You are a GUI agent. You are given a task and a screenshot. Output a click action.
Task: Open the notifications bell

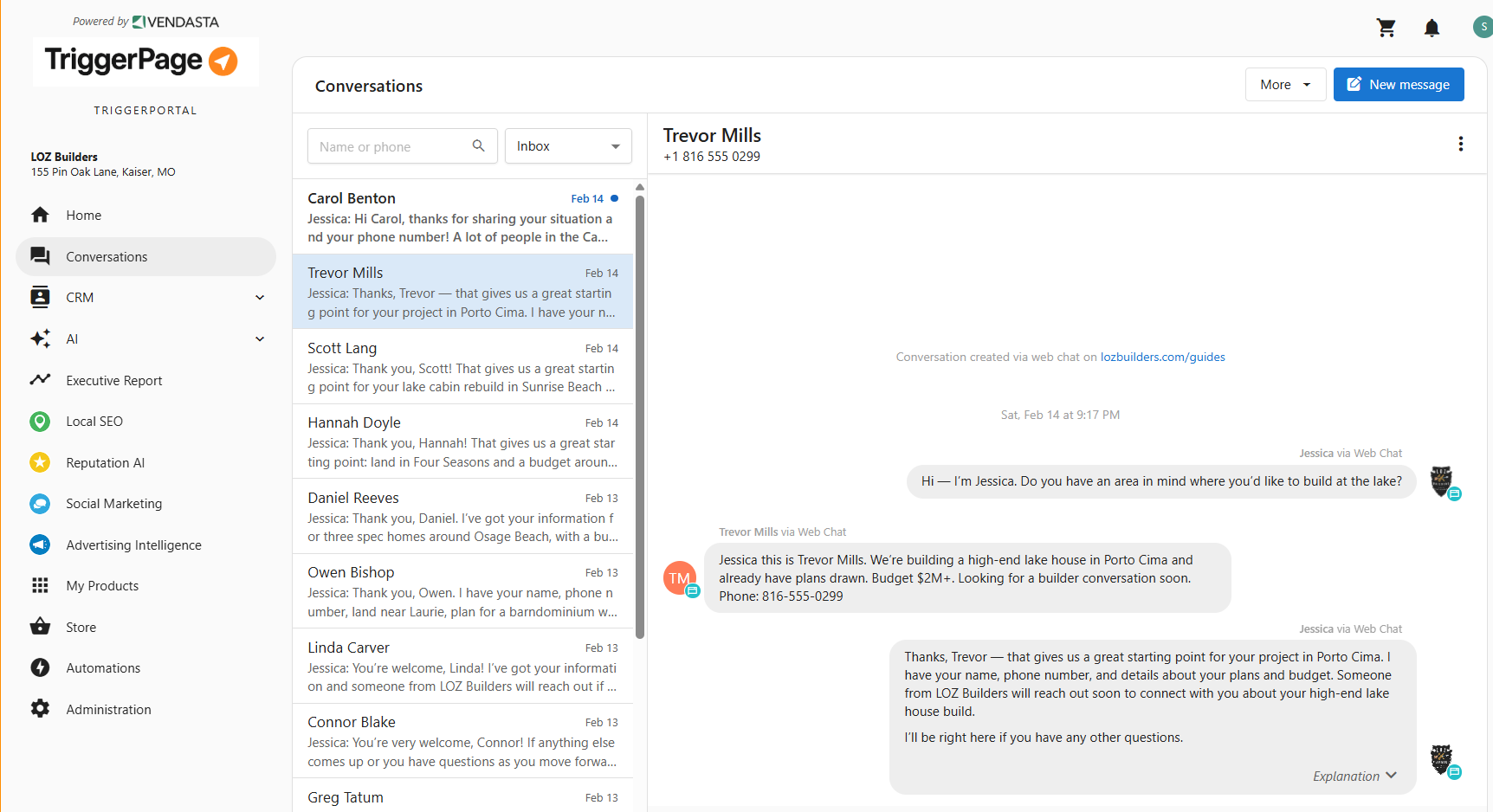click(1432, 28)
